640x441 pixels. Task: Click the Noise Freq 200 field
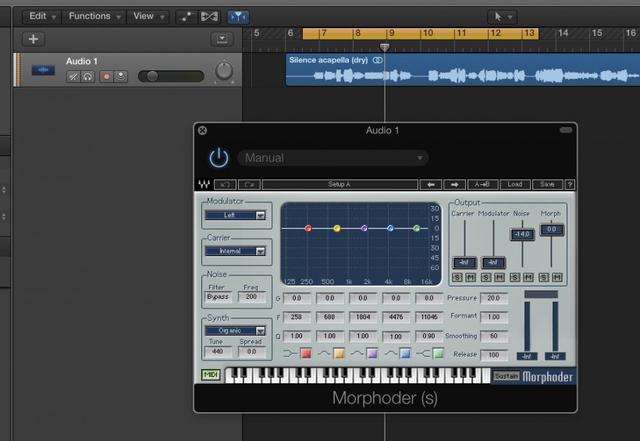coord(251,297)
